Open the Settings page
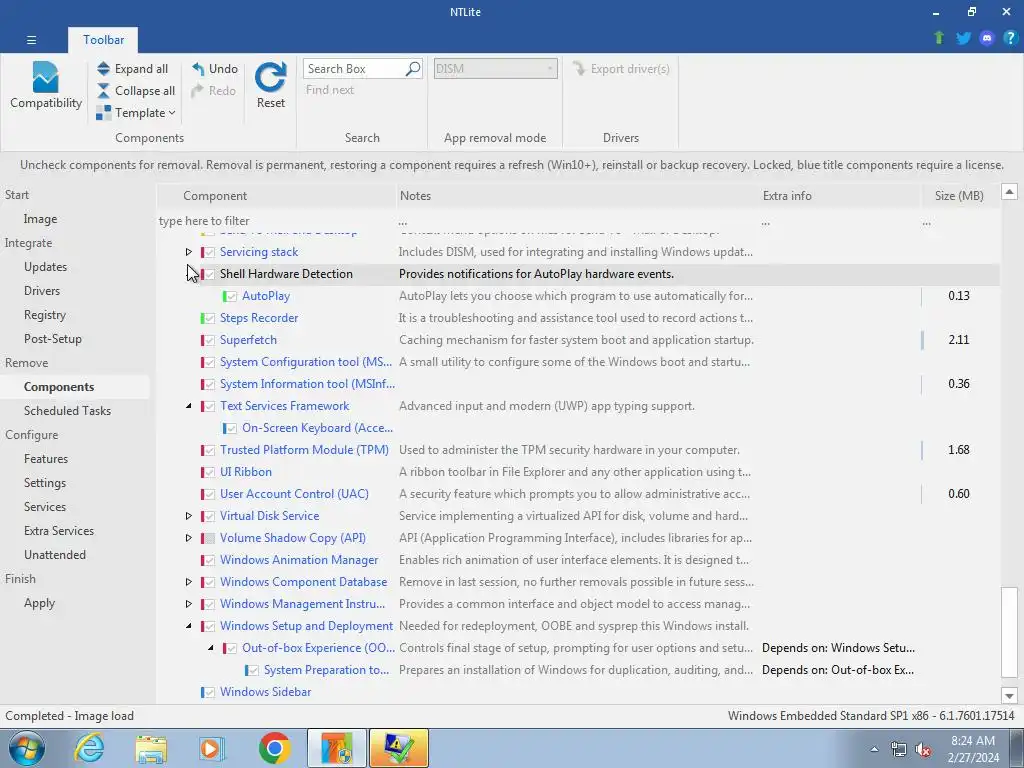The image size is (1024, 768). click(x=45, y=483)
